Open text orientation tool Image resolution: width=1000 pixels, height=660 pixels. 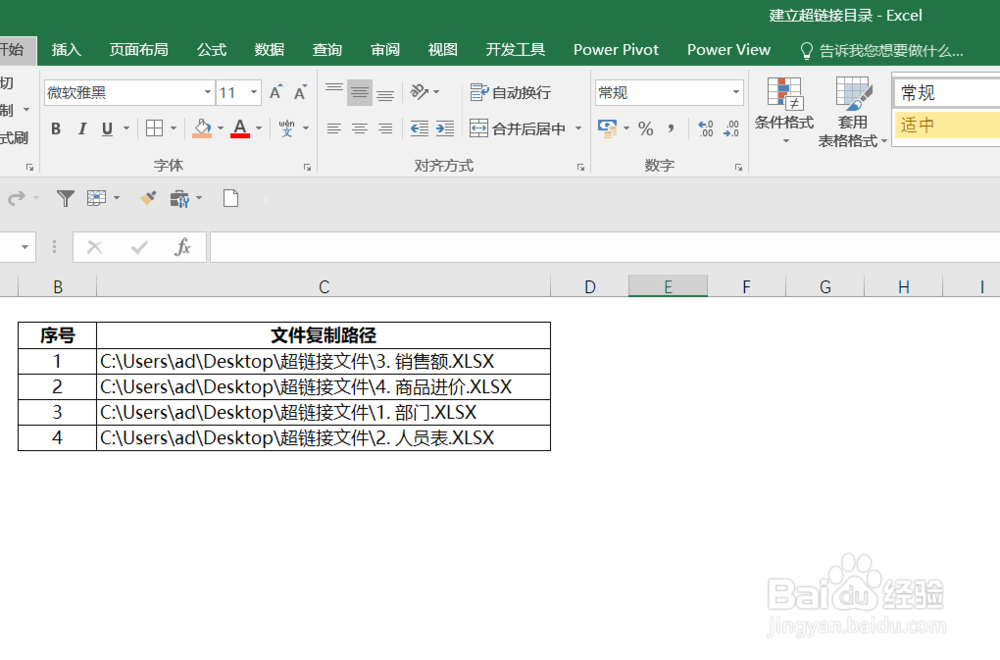[420, 92]
